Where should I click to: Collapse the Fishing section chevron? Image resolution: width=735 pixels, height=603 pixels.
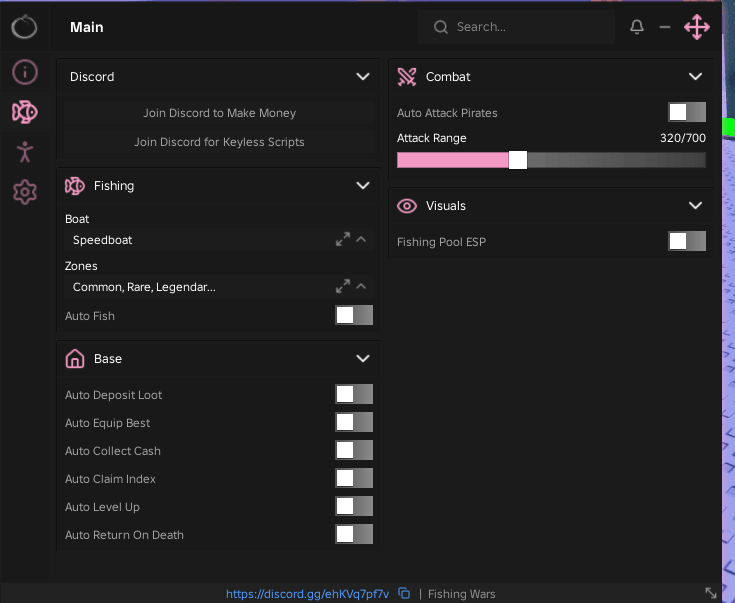pos(363,186)
